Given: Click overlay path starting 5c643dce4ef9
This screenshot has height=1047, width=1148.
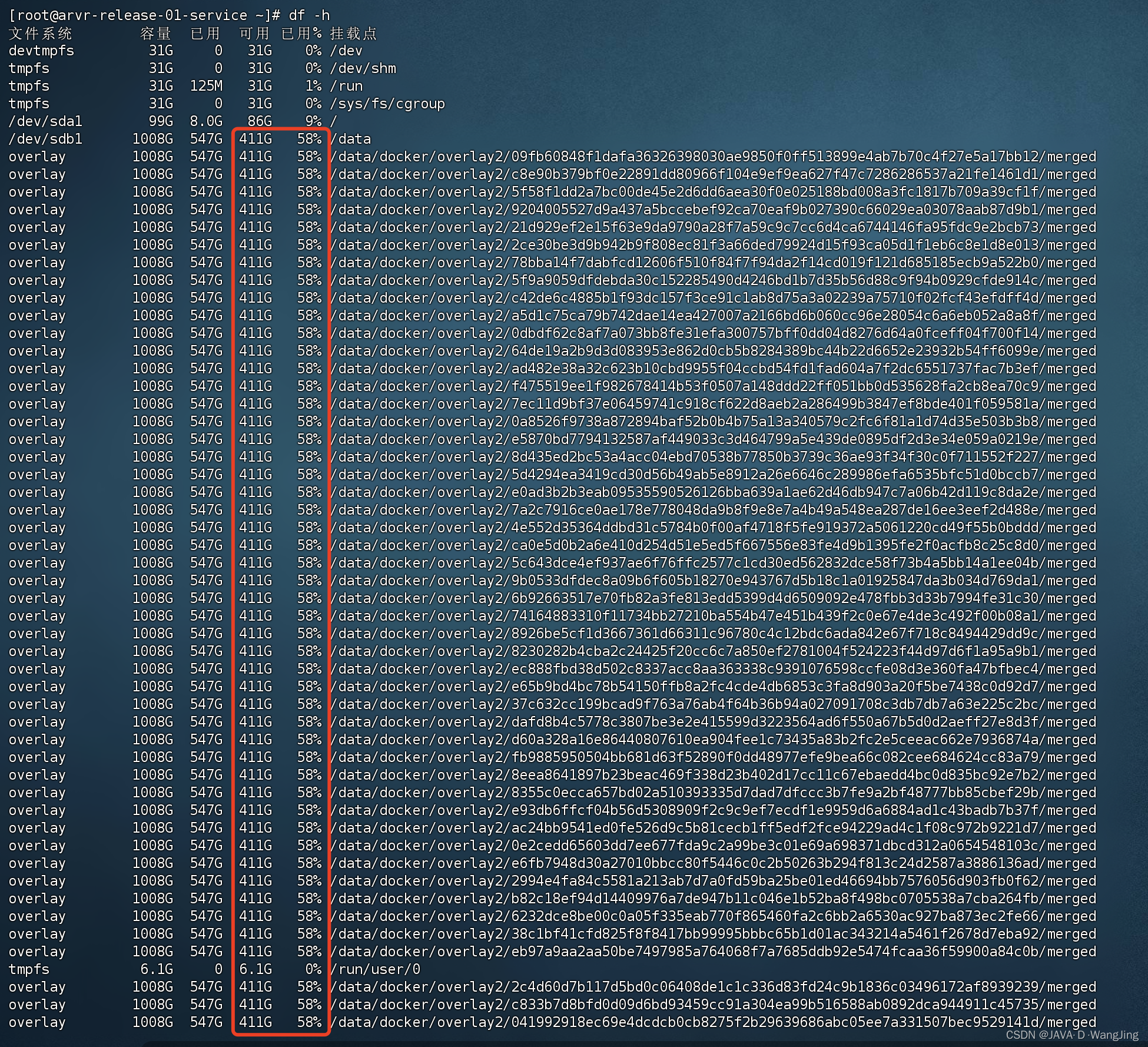Looking at the screenshot, I should pos(714,563).
